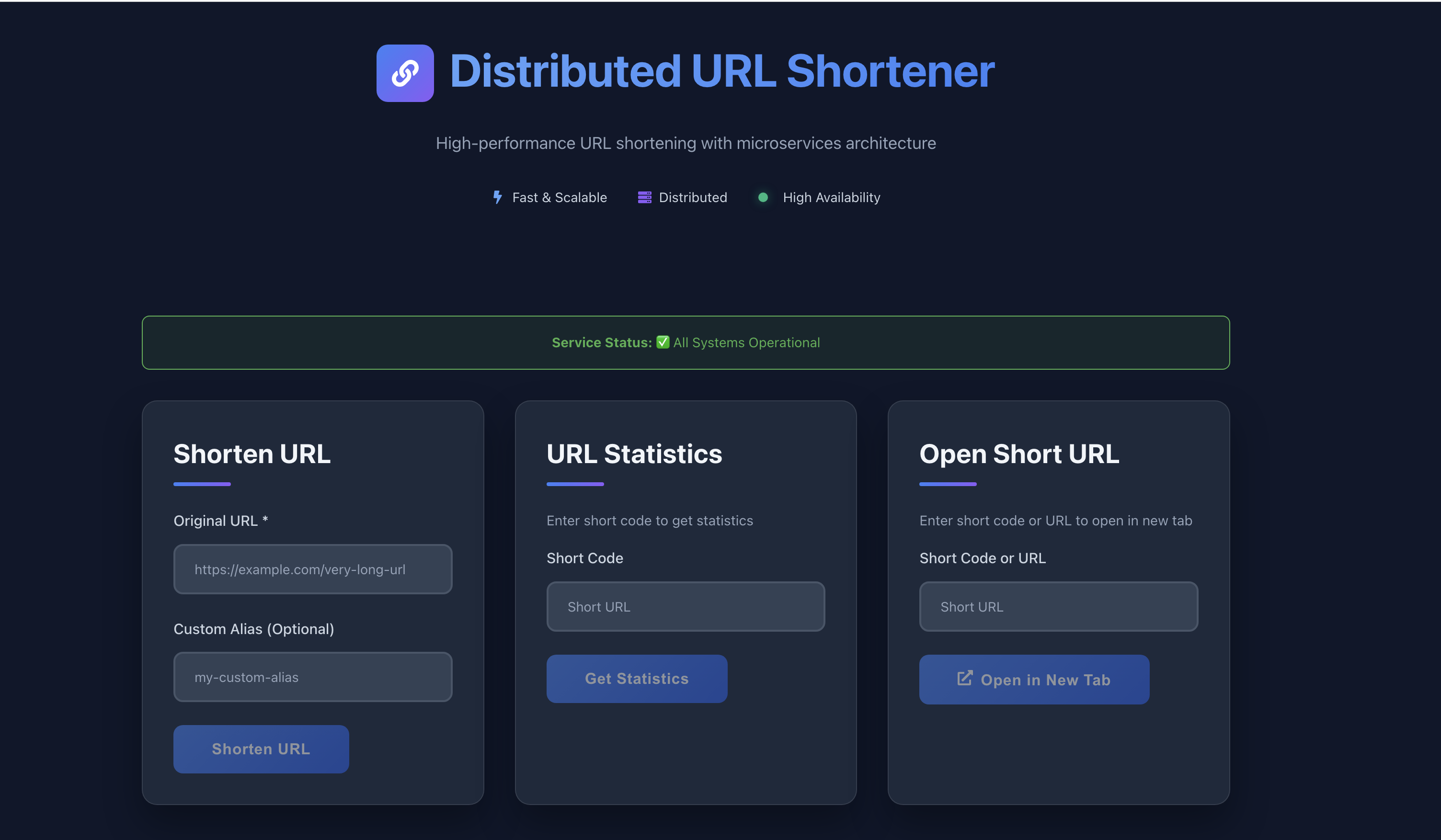
Task: Click the Shorten URL card heading
Action: tap(252, 454)
